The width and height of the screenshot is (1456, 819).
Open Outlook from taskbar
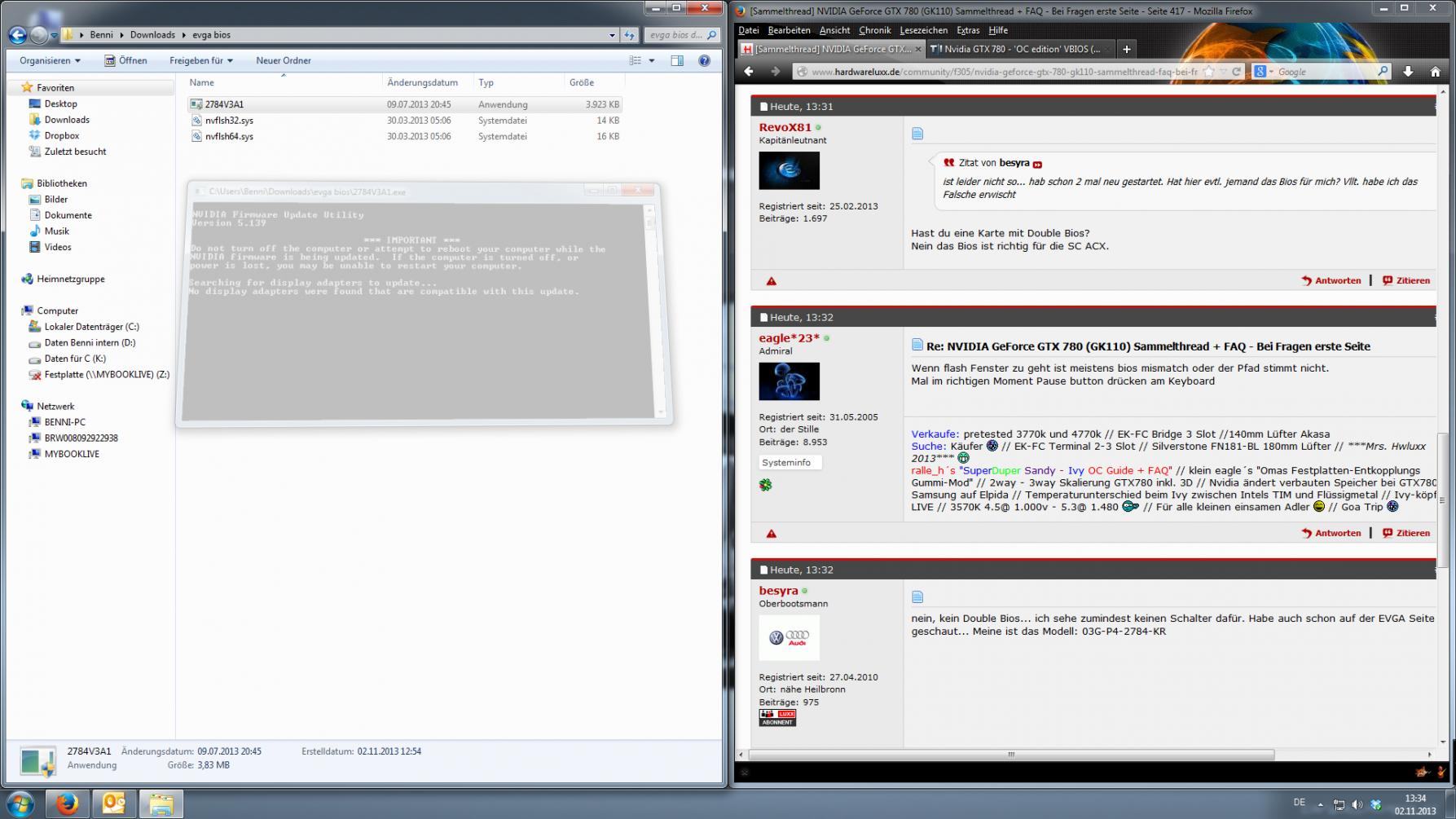(114, 804)
